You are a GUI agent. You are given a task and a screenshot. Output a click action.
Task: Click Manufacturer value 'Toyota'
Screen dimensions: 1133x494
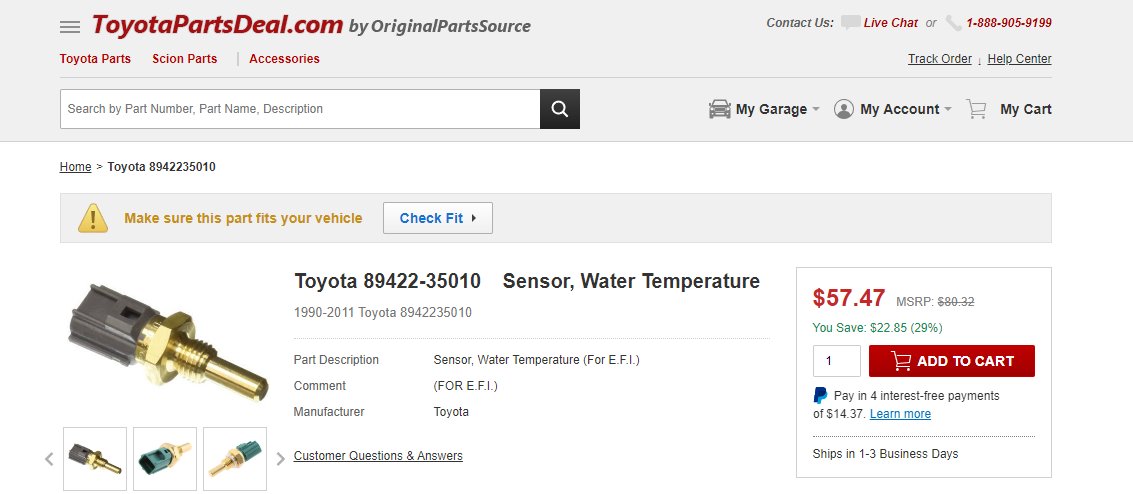pyautogui.click(x=451, y=412)
